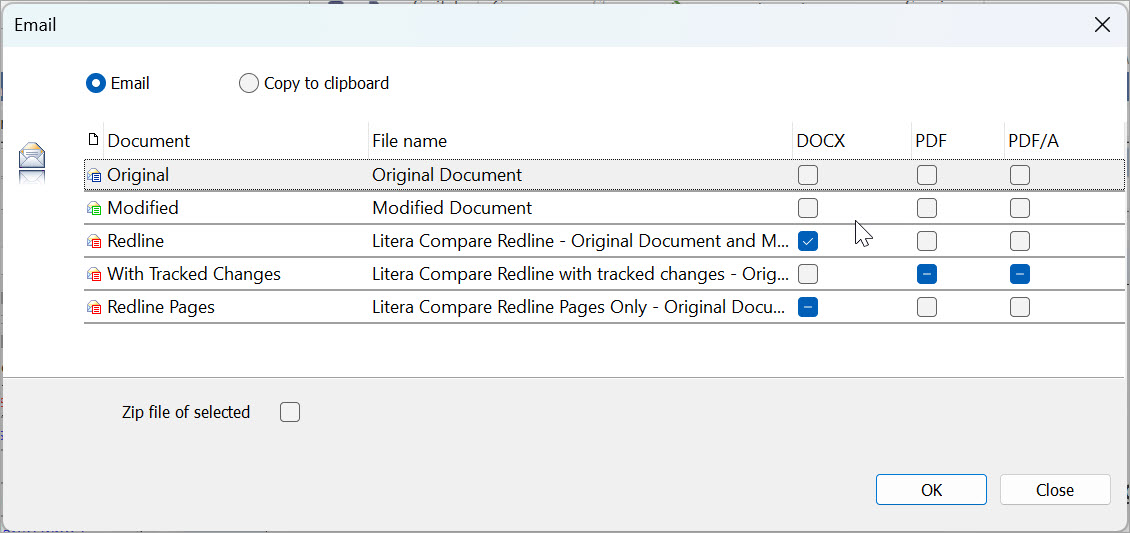Click the Modified row green document icon
Screen dimensions: 1130x533
tap(94, 208)
